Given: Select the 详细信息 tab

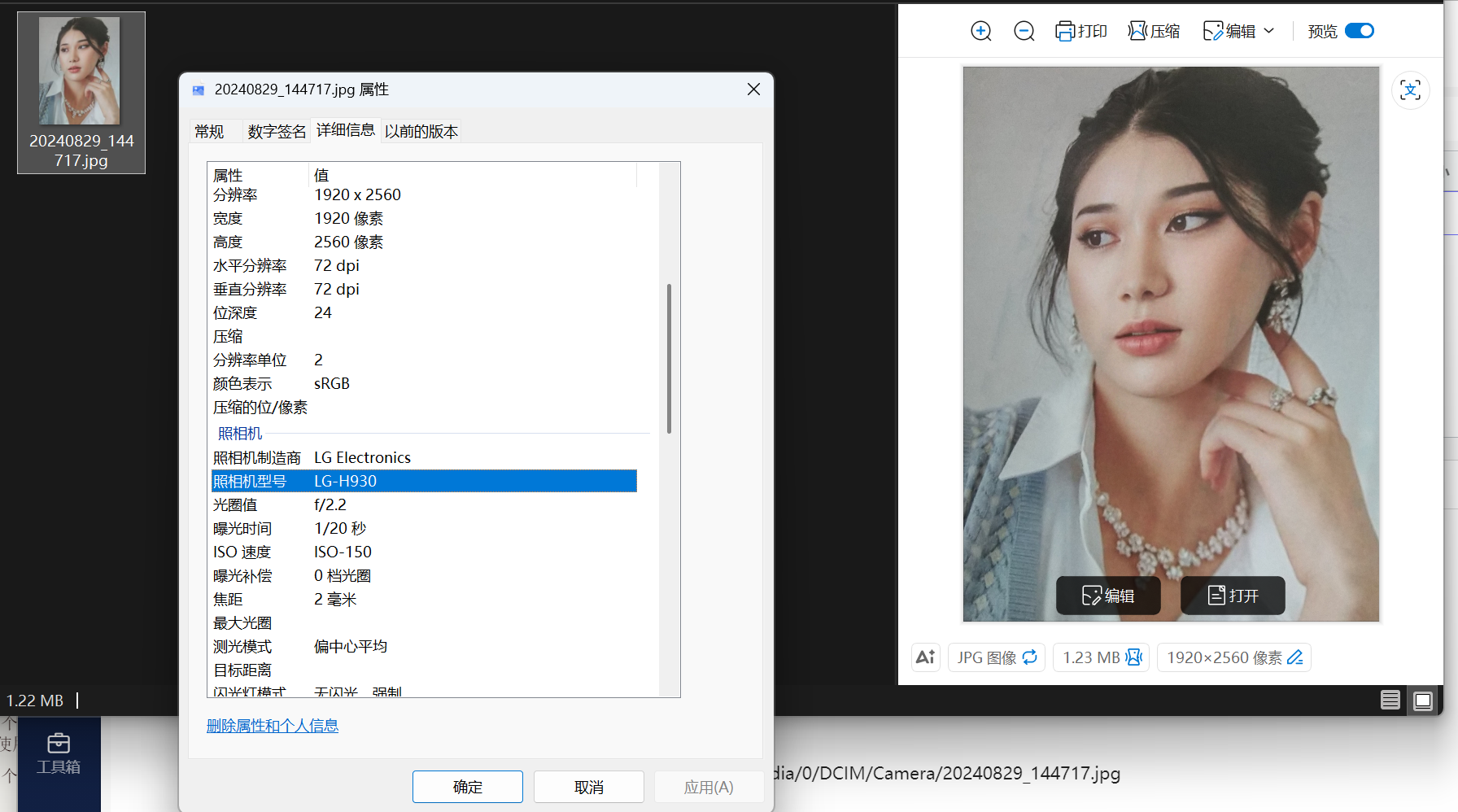Looking at the screenshot, I should [345, 130].
